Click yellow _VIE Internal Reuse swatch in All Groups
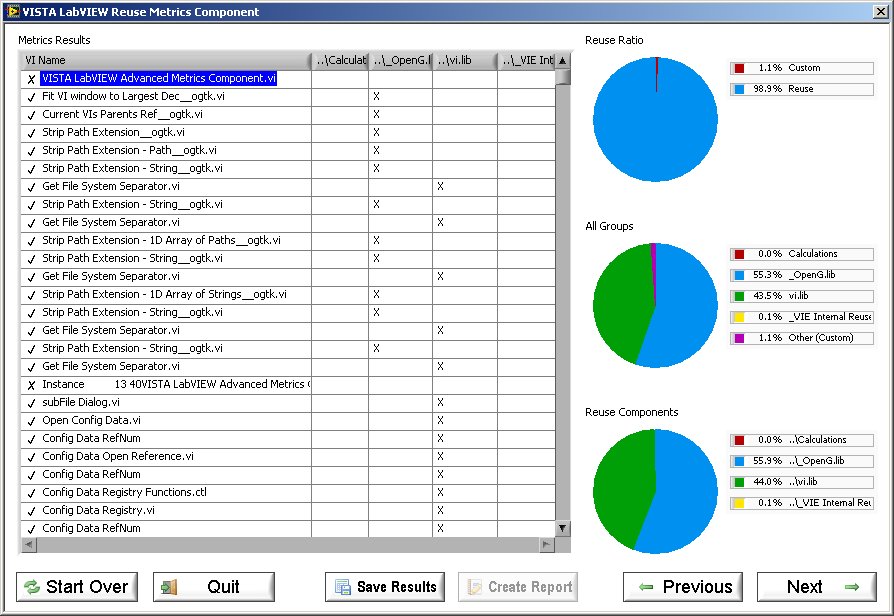The height and width of the screenshot is (616, 894). click(739, 318)
